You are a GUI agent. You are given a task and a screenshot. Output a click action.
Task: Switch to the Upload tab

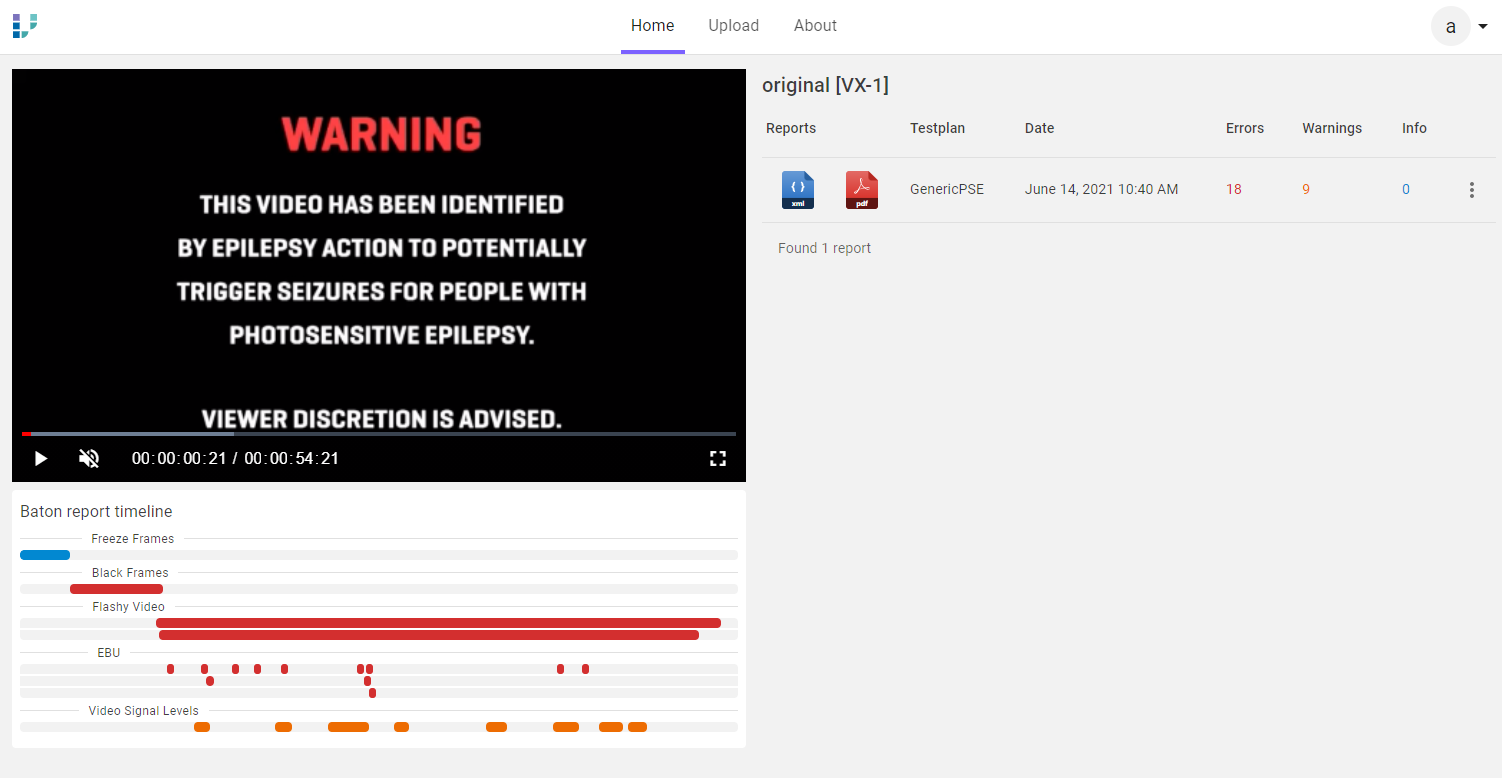733,26
